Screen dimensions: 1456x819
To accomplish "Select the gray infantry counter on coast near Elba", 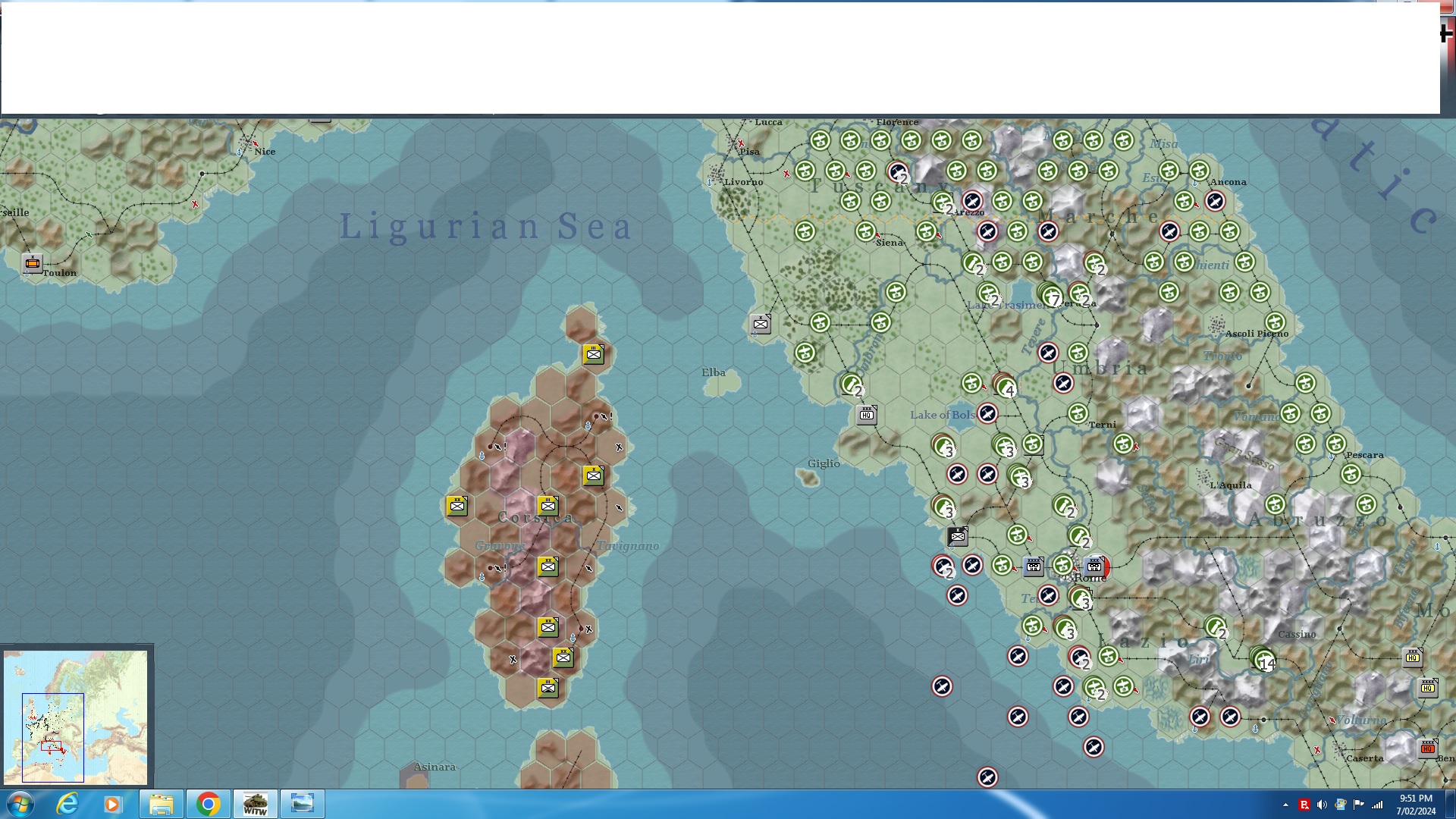I will tap(761, 325).
